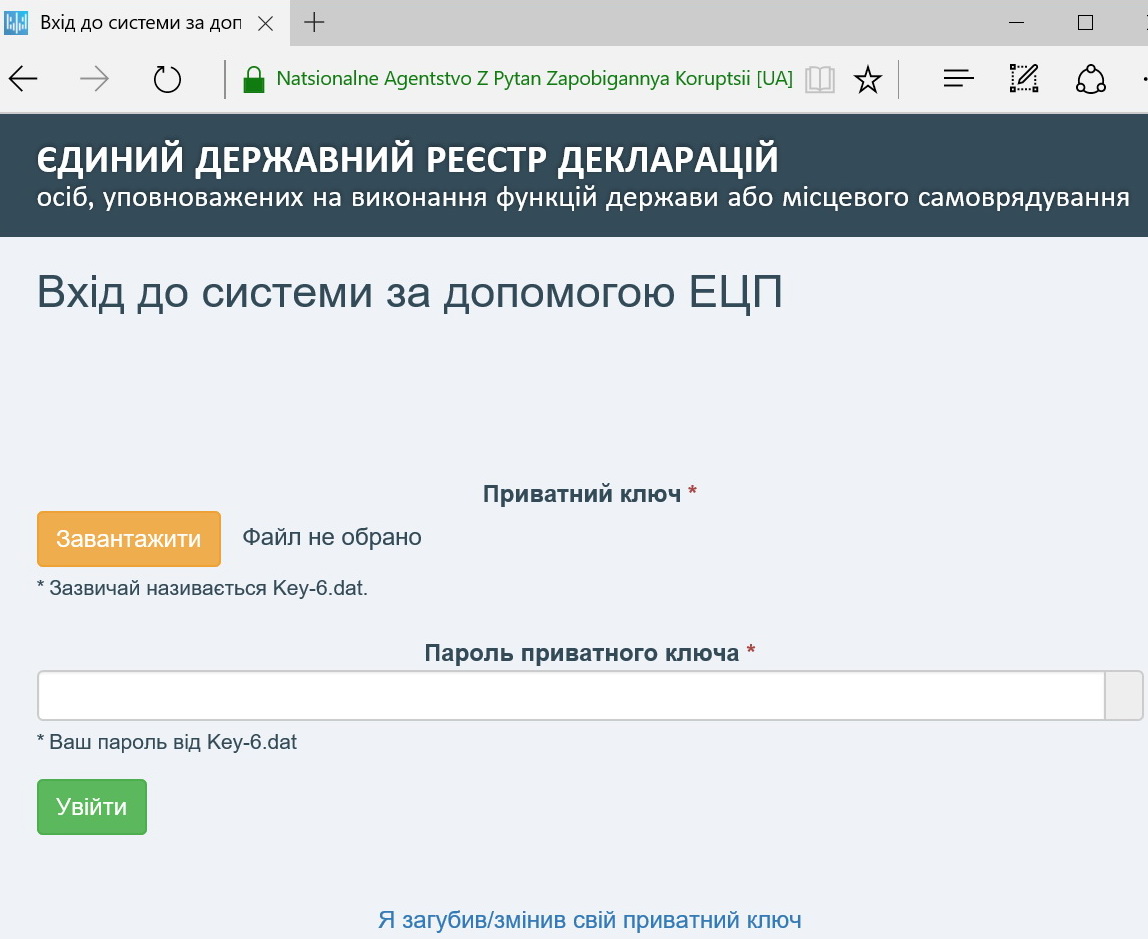
Task: Click the Share icon in toolbar
Action: [1090, 79]
